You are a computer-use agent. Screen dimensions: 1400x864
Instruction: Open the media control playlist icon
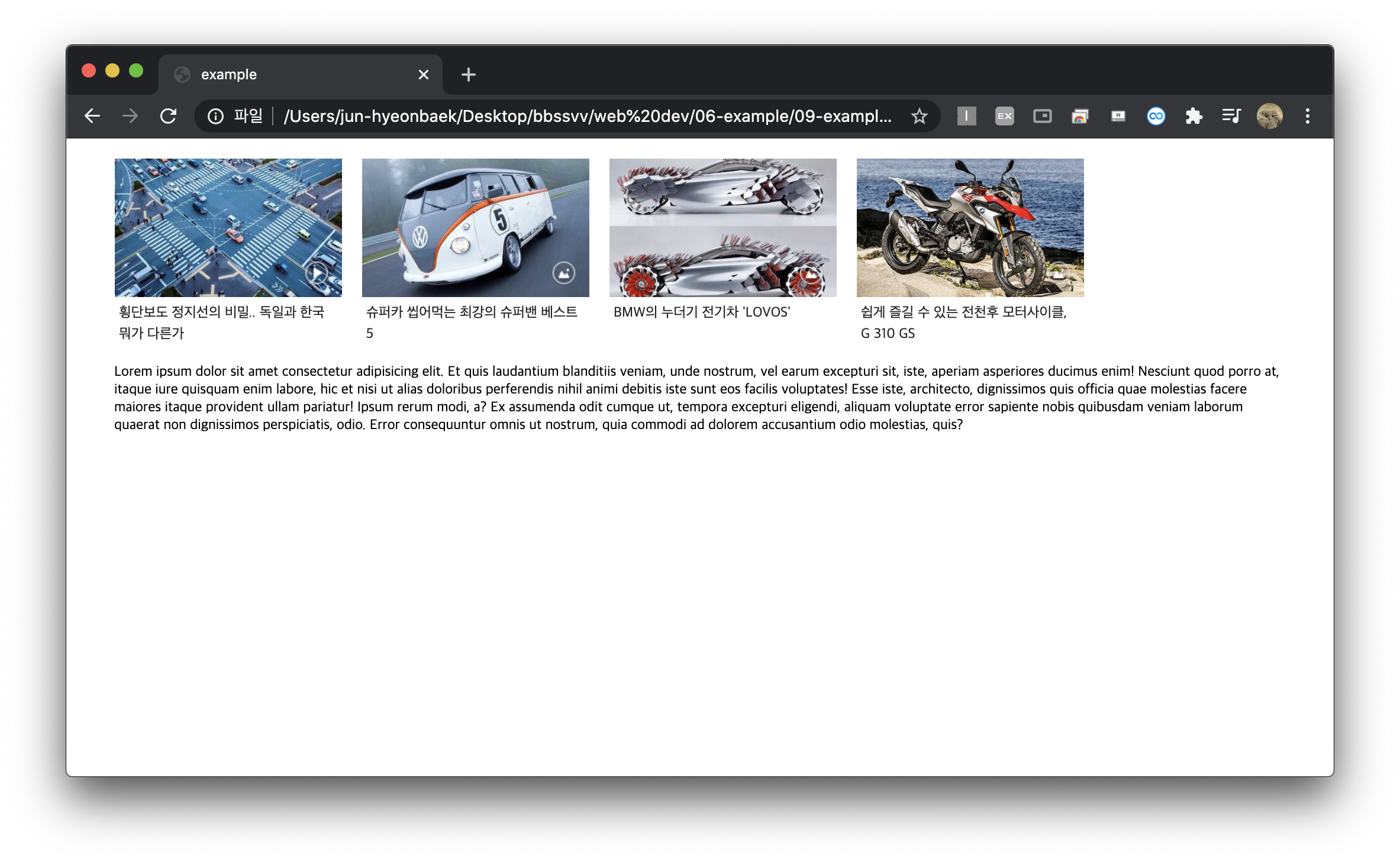tap(1231, 116)
